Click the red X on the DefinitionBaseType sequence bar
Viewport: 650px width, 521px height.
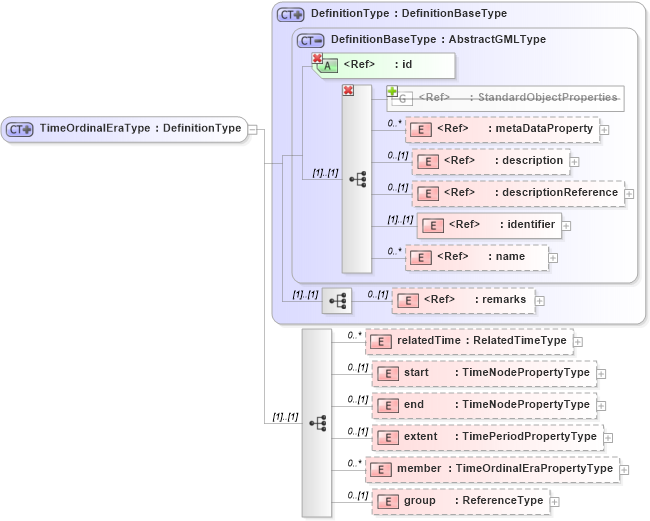[348, 90]
